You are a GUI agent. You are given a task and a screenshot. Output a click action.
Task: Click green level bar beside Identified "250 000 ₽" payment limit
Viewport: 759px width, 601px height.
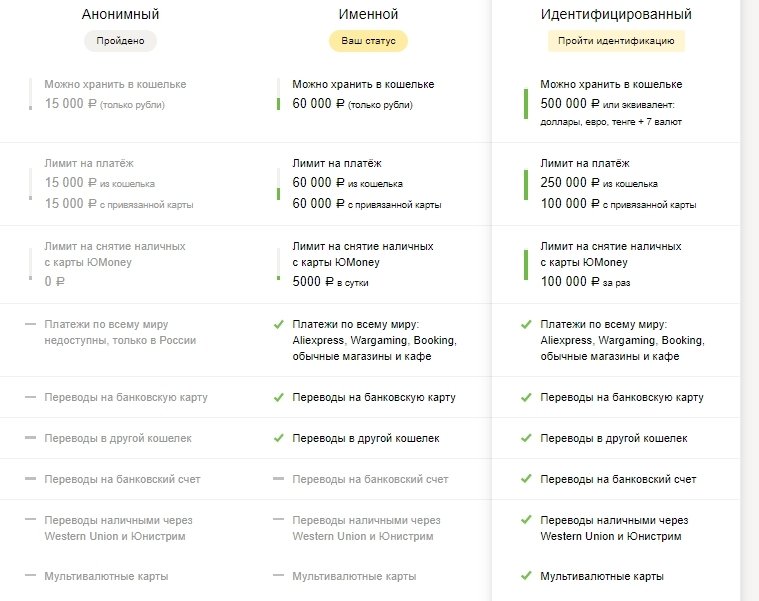526,184
